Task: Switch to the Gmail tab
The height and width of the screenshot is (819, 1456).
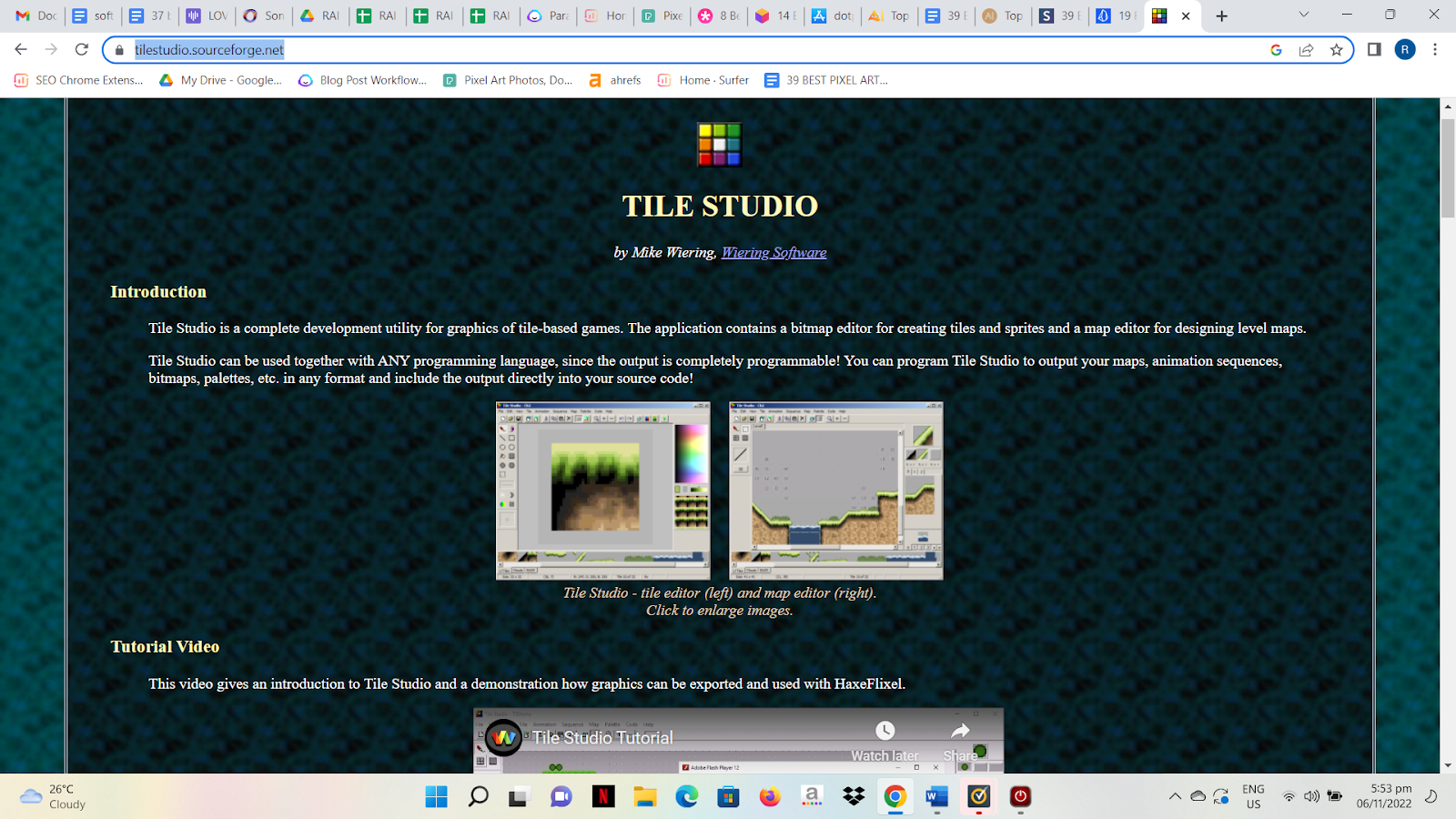Action: click(35, 15)
